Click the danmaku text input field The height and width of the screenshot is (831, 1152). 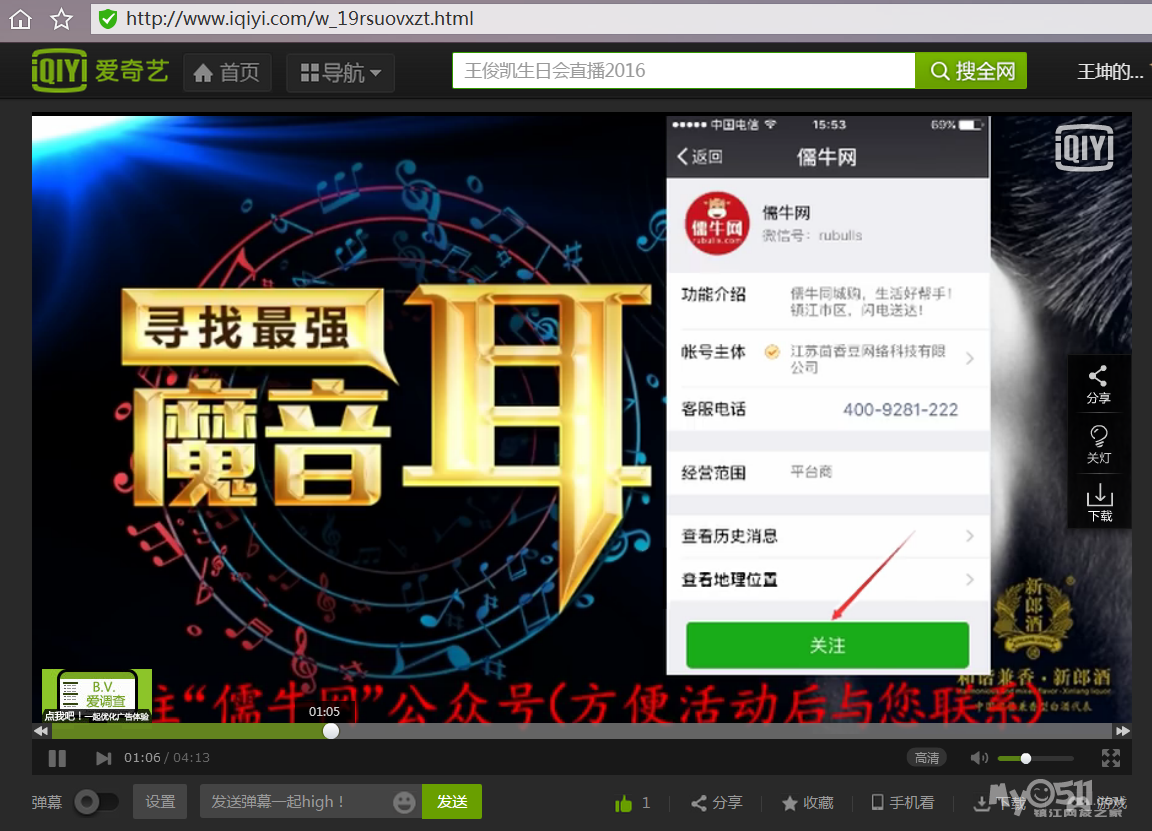pyautogui.click(x=300, y=802)
